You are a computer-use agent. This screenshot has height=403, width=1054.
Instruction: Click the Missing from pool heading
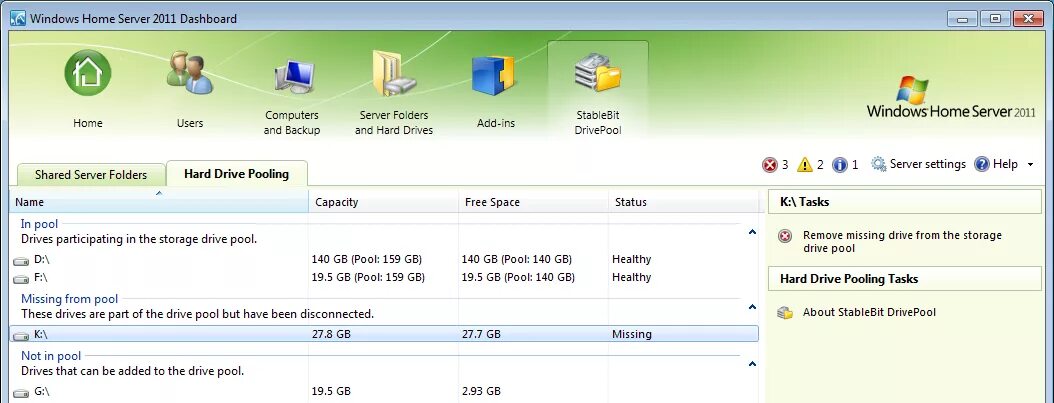click(x=69, y=299)
